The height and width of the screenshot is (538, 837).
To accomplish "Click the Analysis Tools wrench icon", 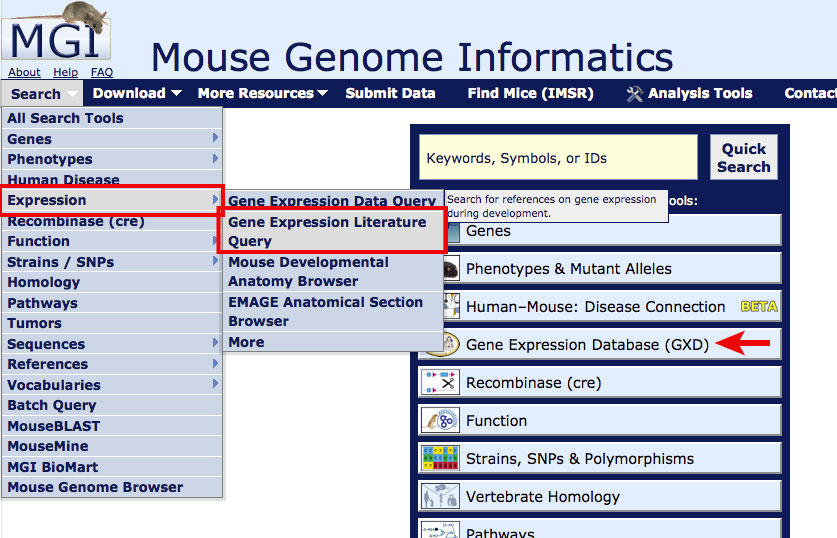I will coord(634,94).
